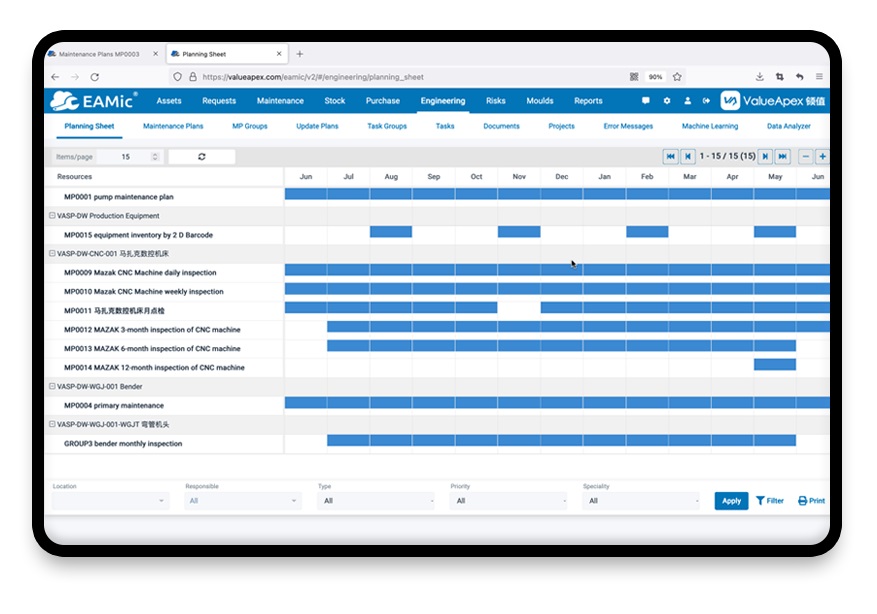The height and width of the screenshot is (614, 877).
Task: Open the Location filter dropdown
Action: tap(110, 501)
